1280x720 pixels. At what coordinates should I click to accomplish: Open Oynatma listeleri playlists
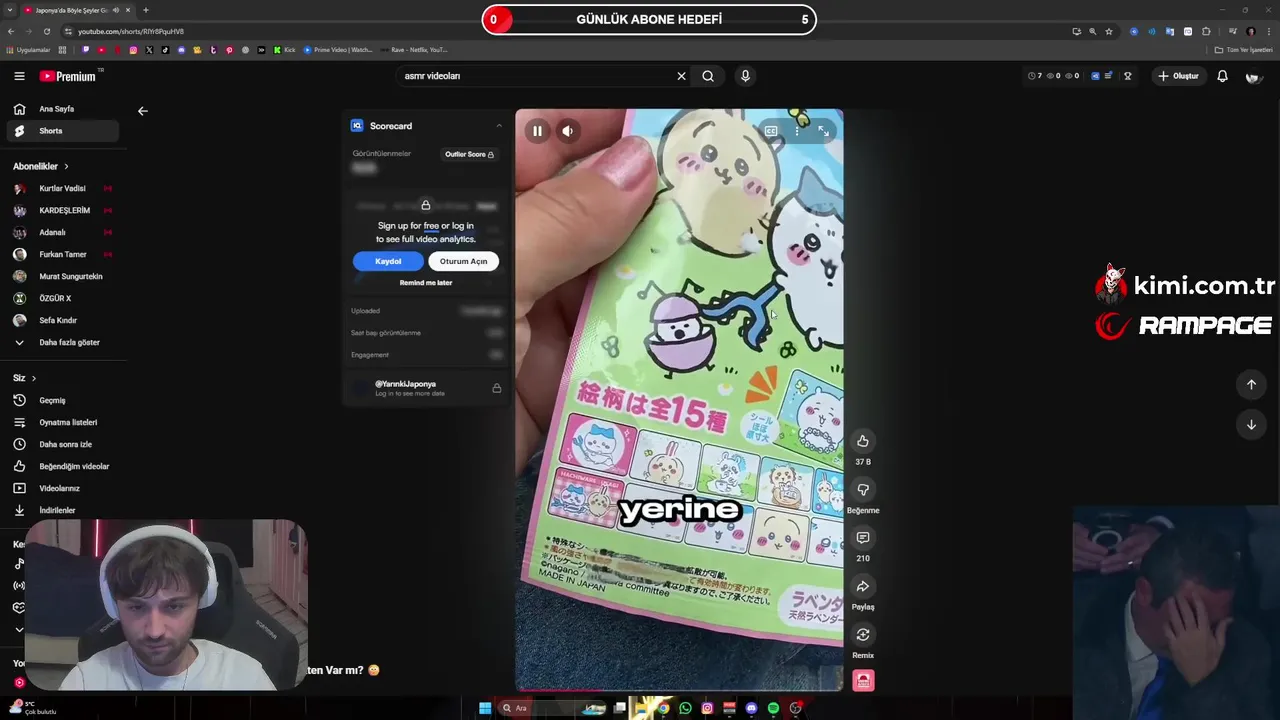62,422
